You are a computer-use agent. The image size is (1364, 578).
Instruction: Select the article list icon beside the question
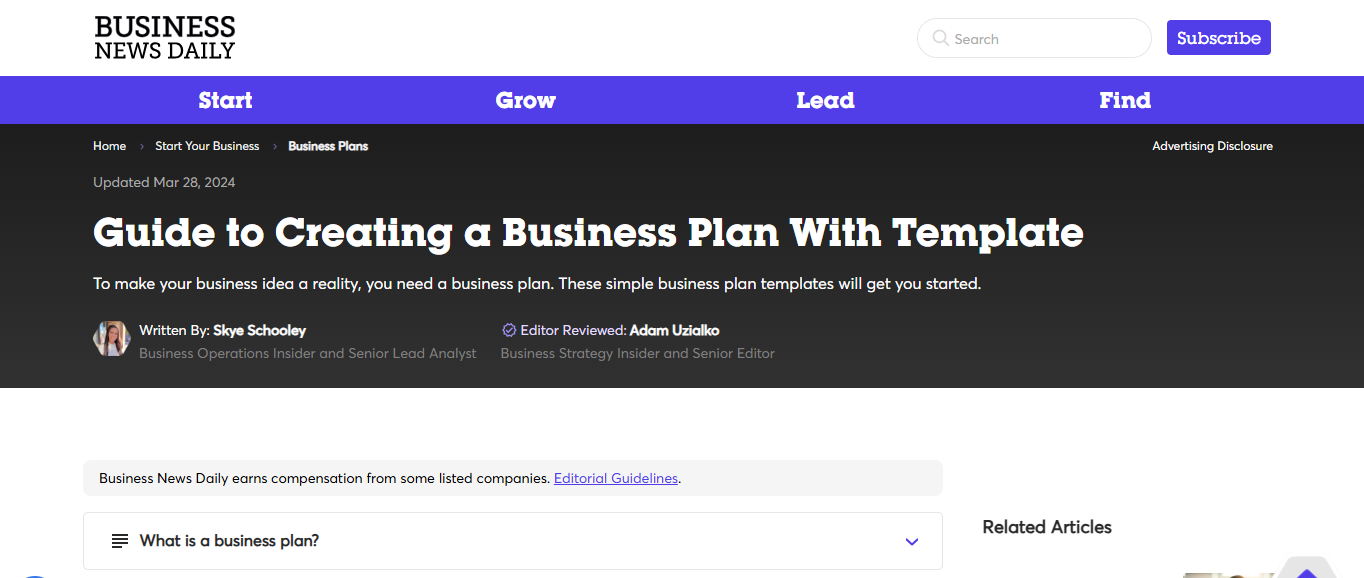(119, 541)
